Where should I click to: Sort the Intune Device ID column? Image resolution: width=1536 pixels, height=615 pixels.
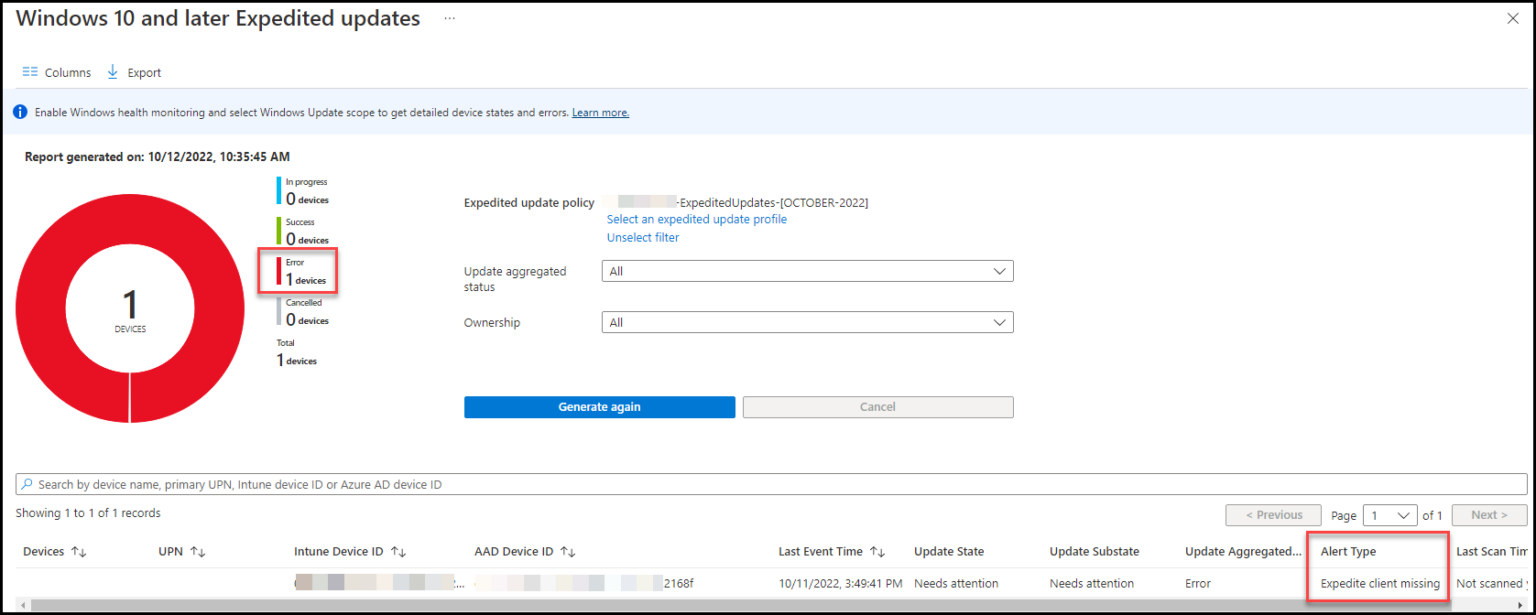399,551
